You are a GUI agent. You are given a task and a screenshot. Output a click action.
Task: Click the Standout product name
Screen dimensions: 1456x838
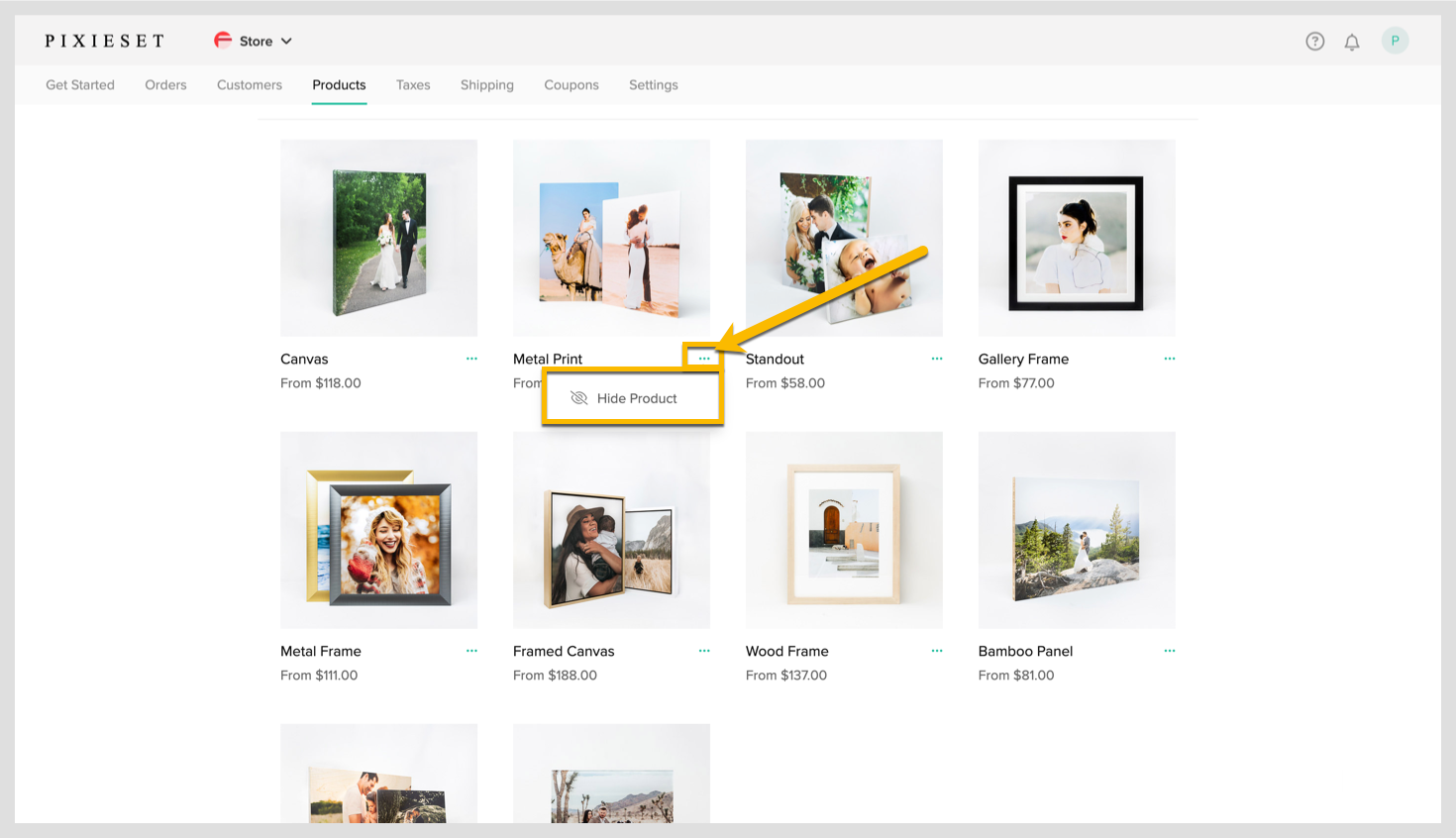click(x=775, y=359)
